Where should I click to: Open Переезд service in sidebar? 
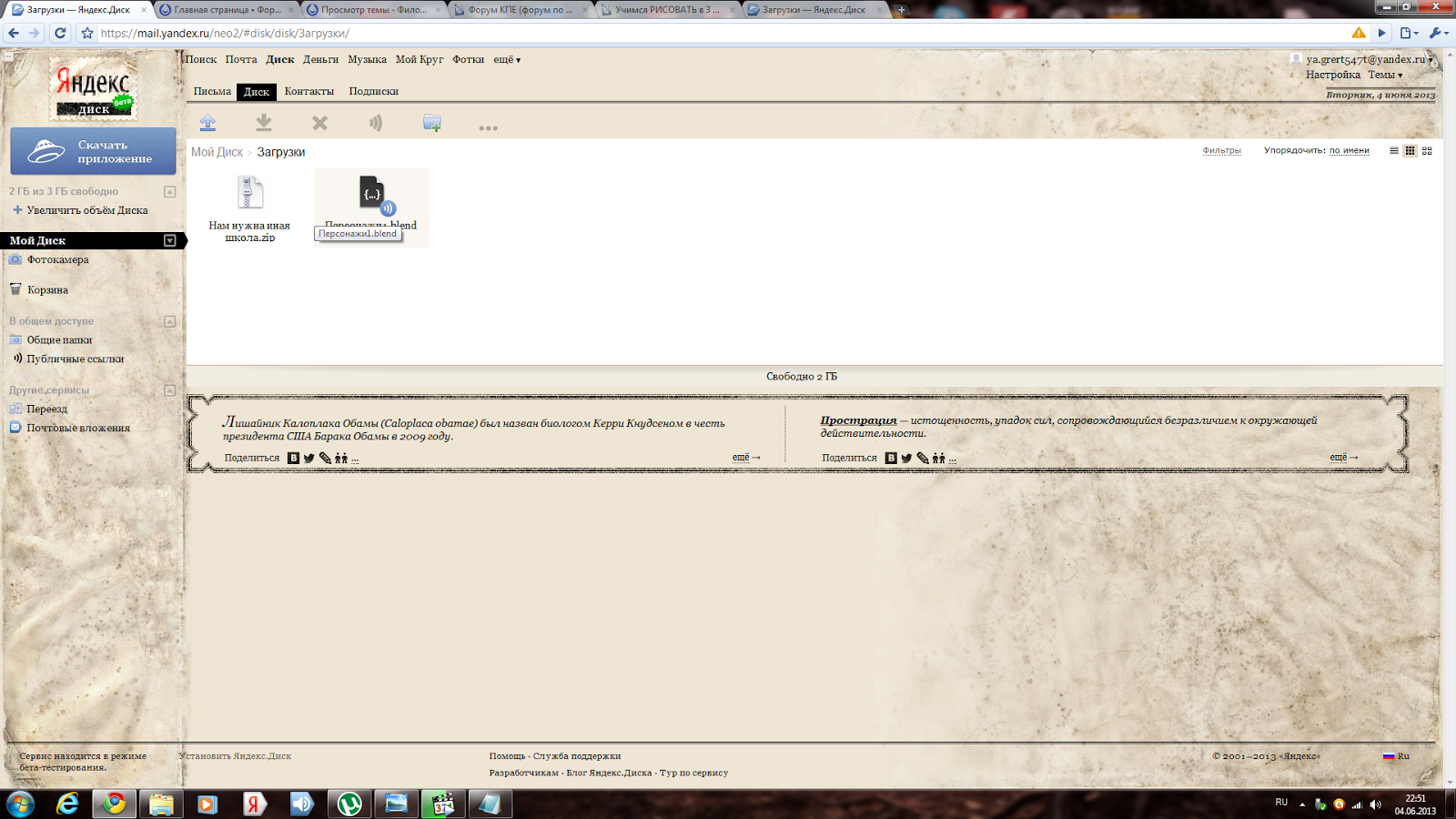point(46,409)
